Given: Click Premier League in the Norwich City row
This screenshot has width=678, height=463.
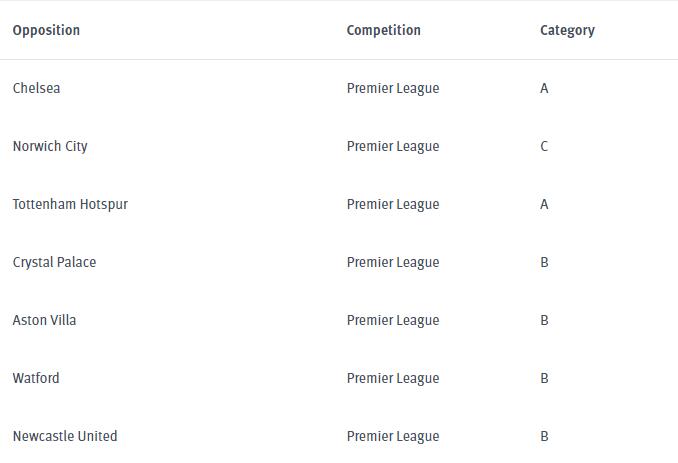Looking at the screenshot, I should pyautogui.click(x=393, y=146).
